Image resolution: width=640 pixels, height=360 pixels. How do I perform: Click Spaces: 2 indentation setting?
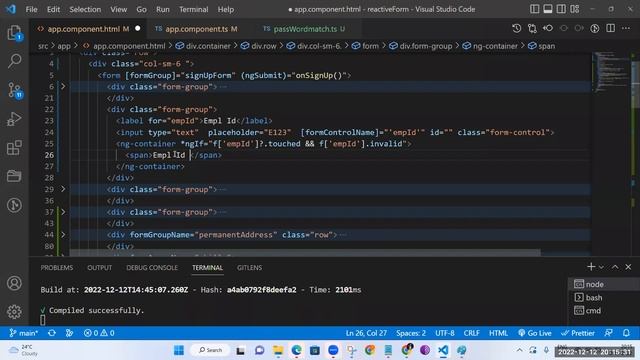[411, 333]
